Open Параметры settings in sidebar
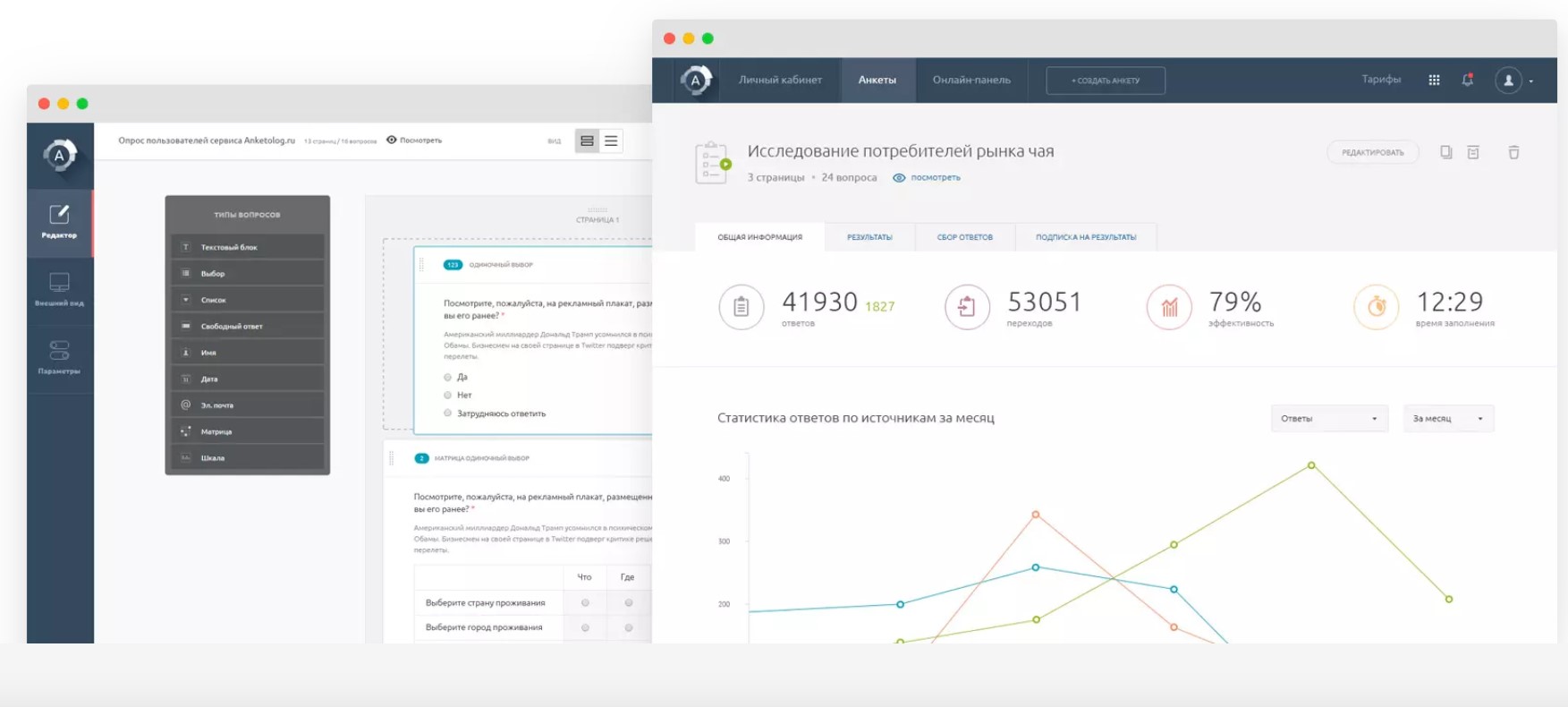Screen dimensions: 1568x707 pyautogui.click(x=59, y=356)
